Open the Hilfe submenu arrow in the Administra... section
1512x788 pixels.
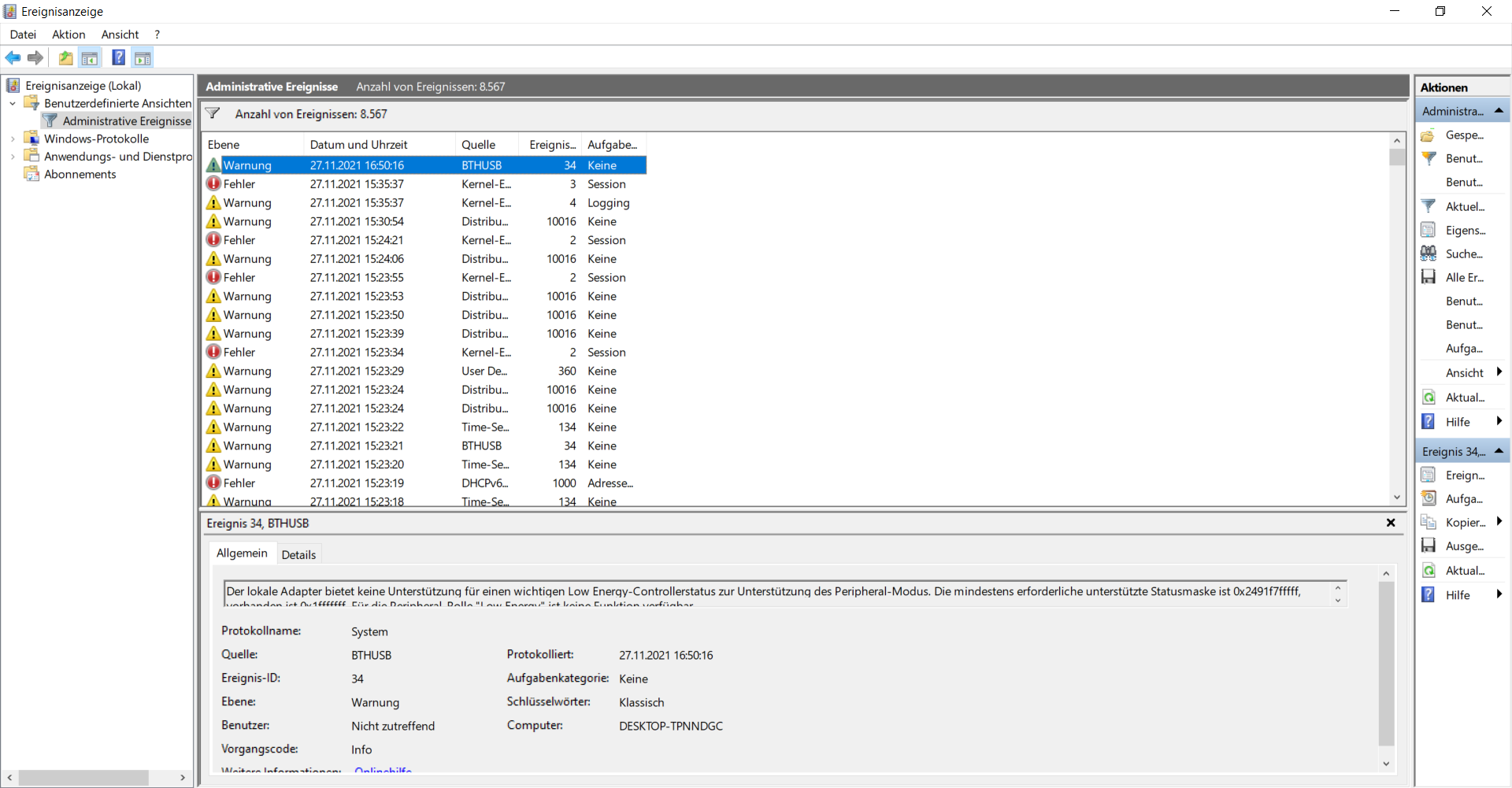pos(1499,422)
